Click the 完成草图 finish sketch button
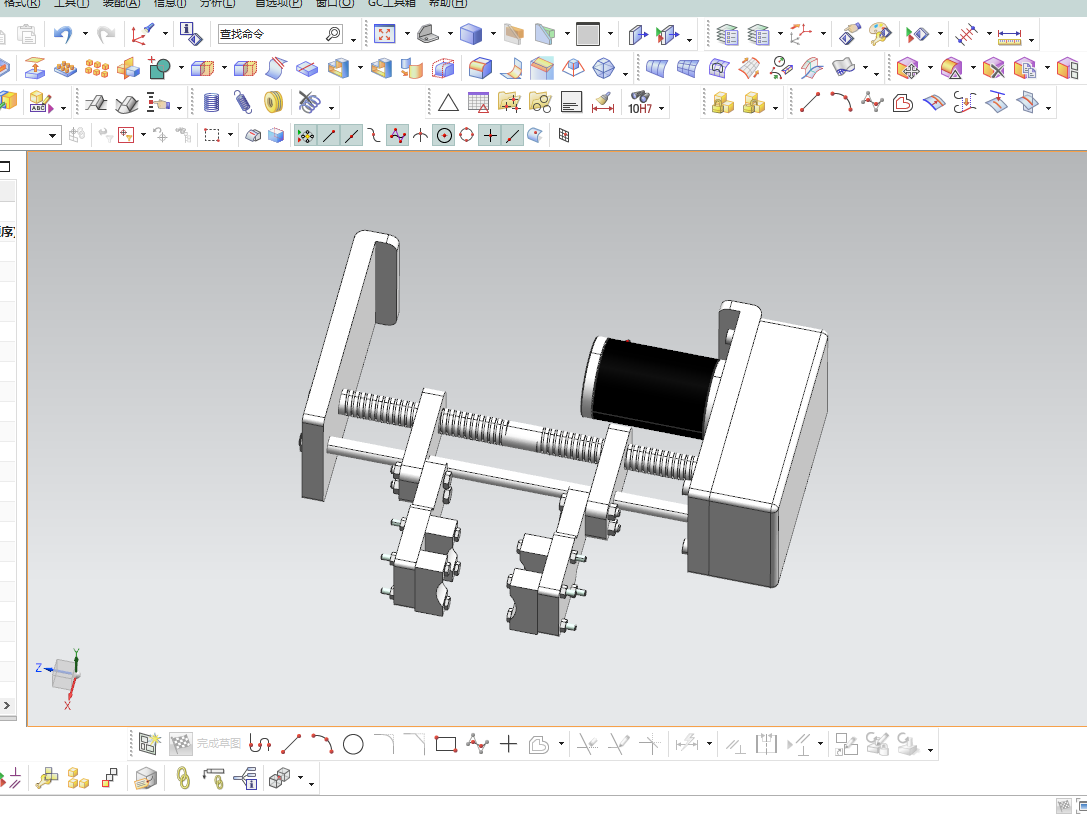The height and width of the screenshot is (816, 1087). click(x=205, y=744)
